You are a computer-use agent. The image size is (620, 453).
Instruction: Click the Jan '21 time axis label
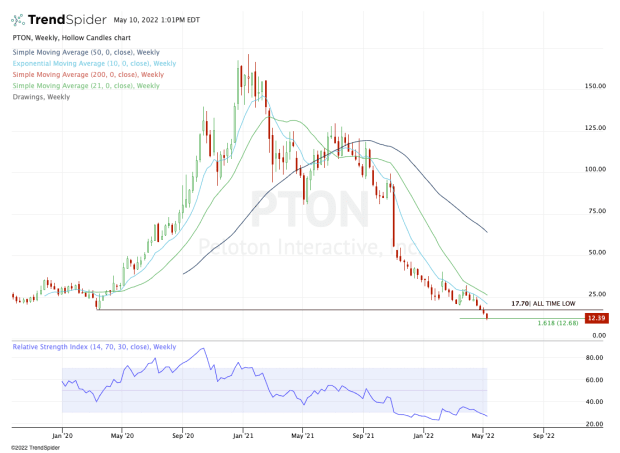point(243,436)
